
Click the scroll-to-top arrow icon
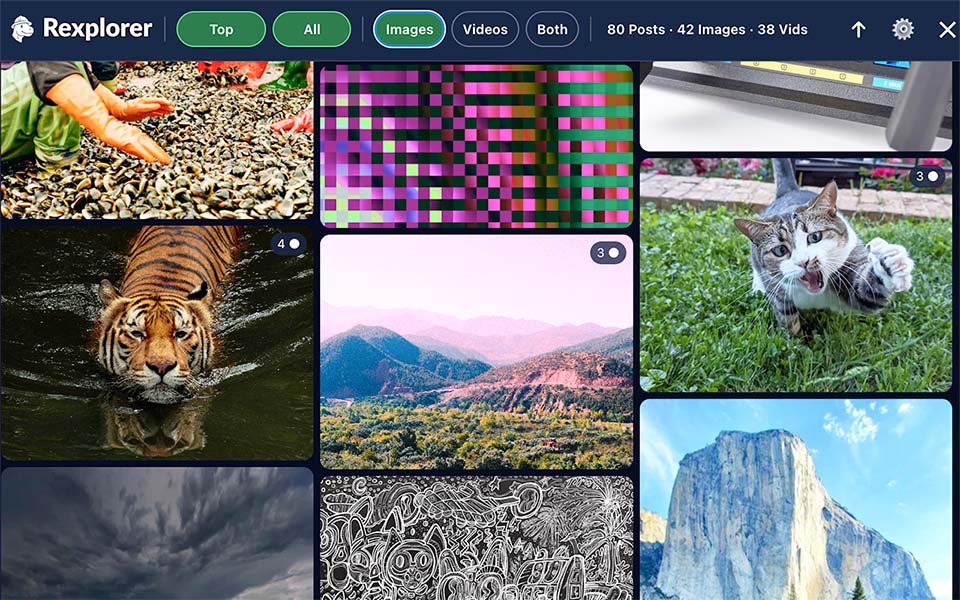[x=857, y=29]
